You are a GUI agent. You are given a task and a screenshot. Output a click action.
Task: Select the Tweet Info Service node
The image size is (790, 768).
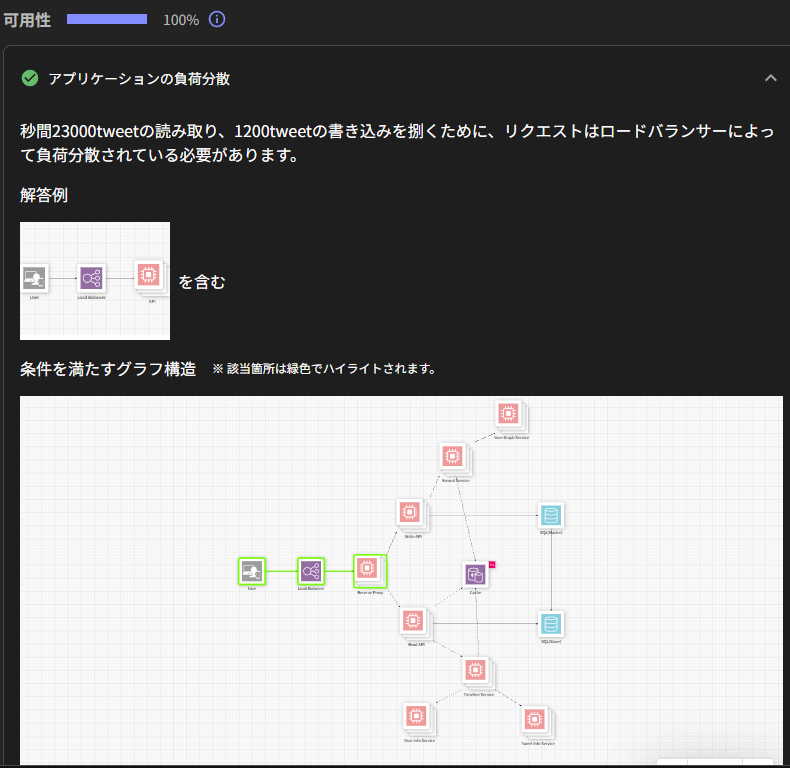coord(536,721)
